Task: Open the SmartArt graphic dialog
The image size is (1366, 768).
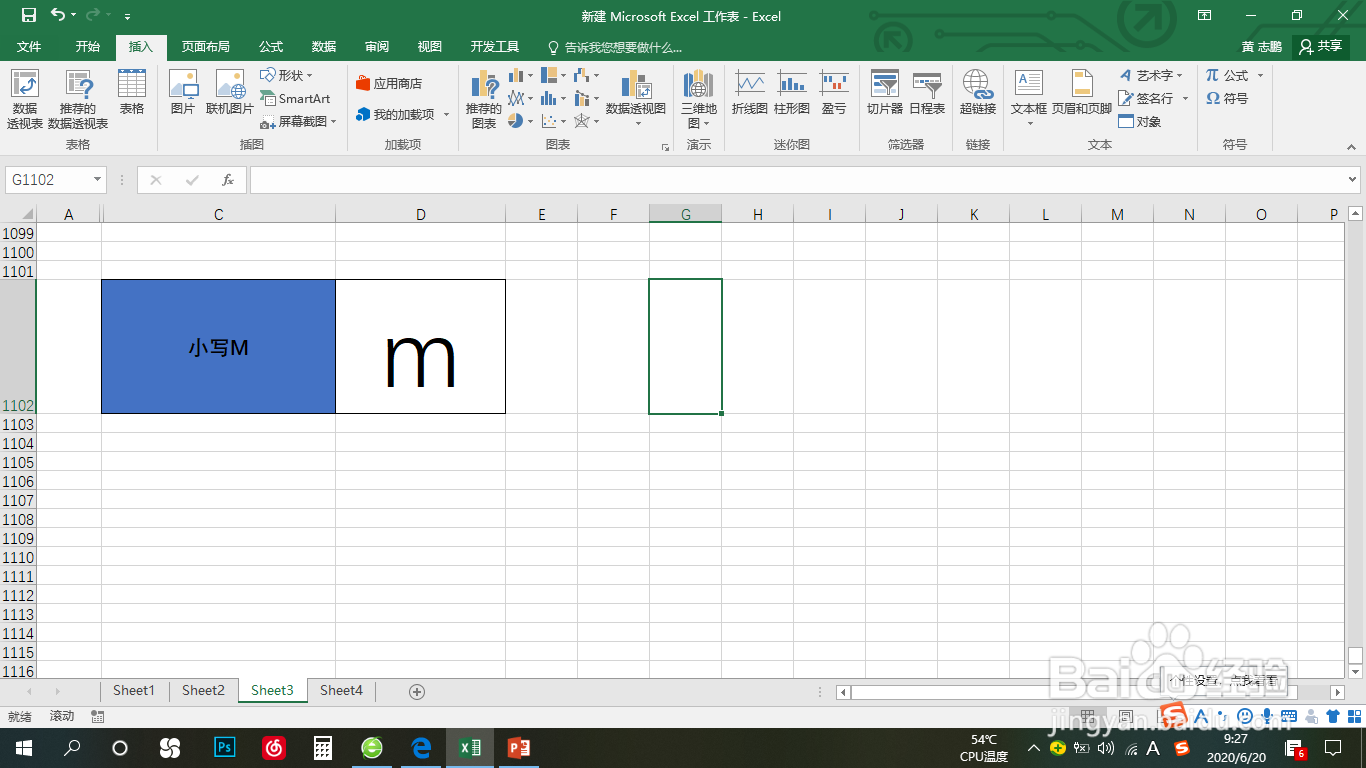Action: [x=295, y=98]
